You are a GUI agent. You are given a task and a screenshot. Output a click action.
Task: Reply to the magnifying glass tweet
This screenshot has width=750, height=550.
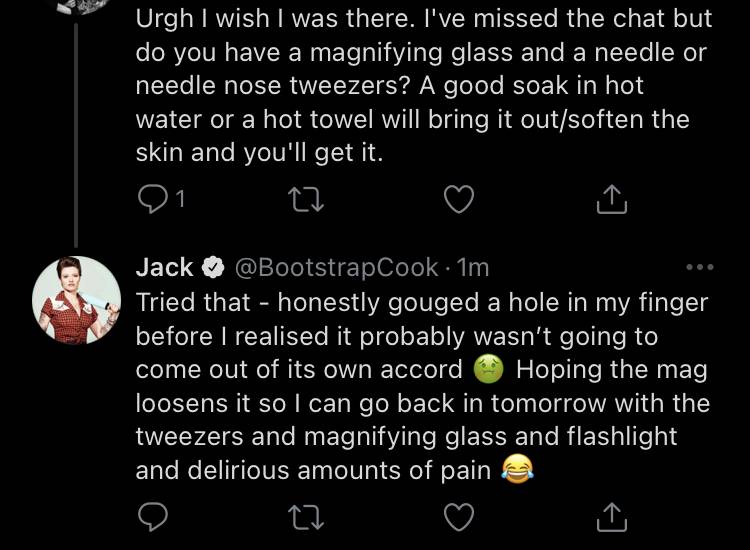(152, 199)
